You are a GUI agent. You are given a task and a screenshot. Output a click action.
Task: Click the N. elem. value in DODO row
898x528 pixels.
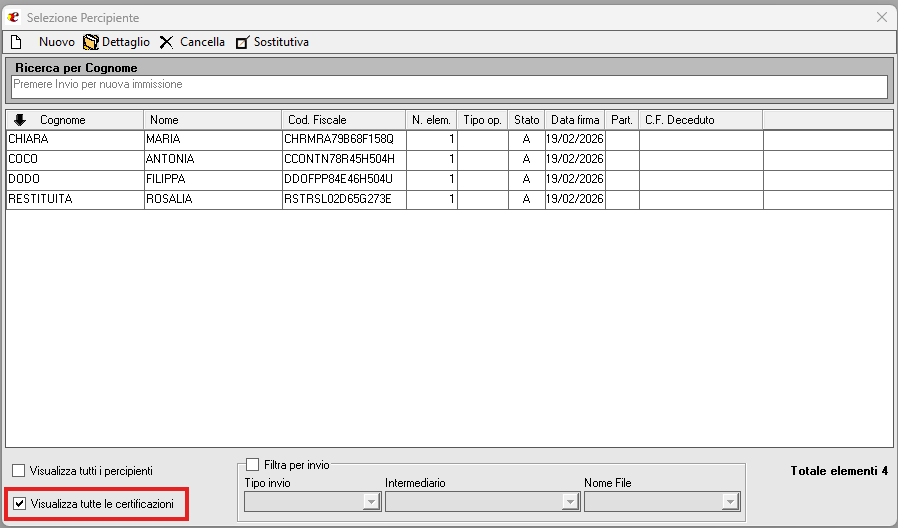432,179
